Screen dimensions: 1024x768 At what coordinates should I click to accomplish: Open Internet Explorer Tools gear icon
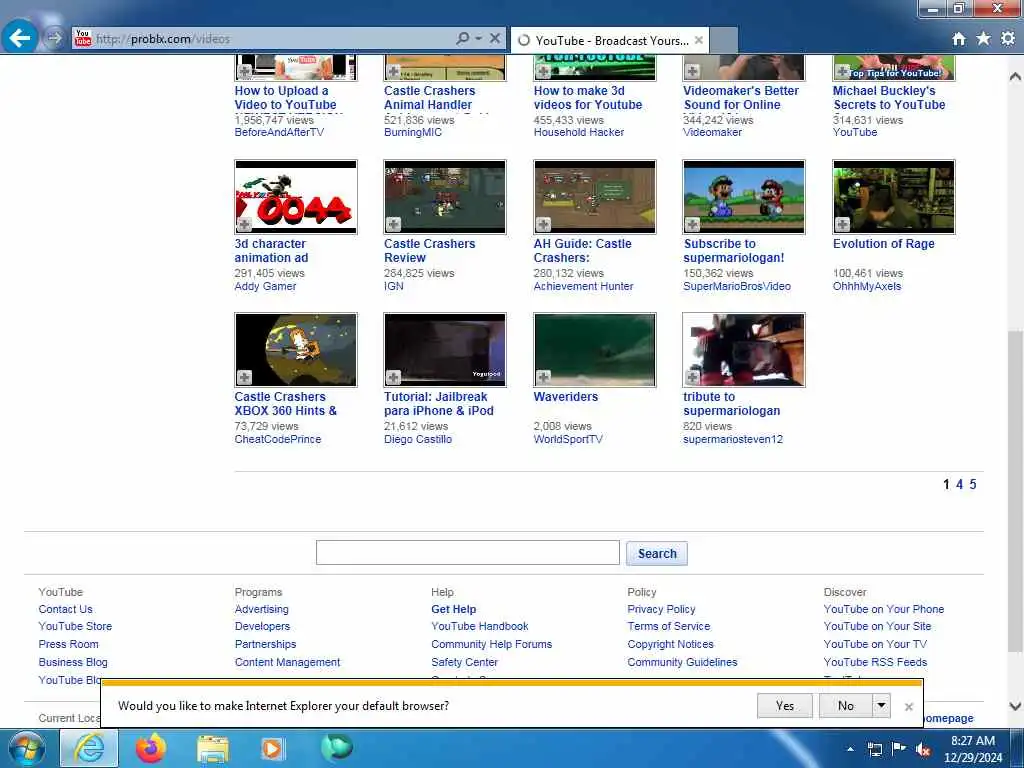(x=1008, y=39)
